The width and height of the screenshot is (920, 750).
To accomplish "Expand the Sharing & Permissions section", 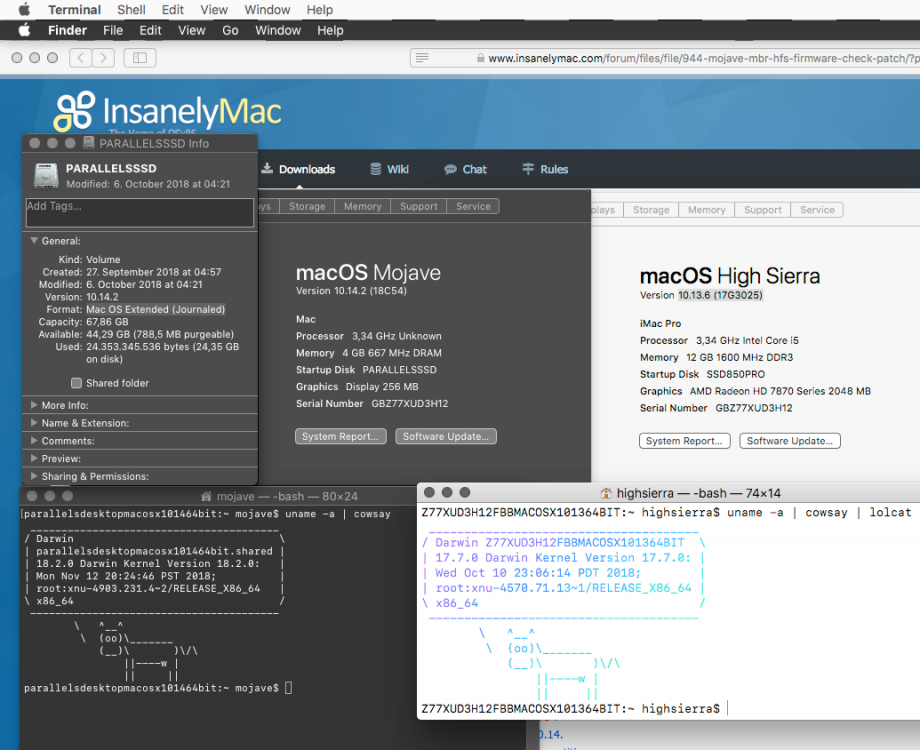I will click(34, 476).
